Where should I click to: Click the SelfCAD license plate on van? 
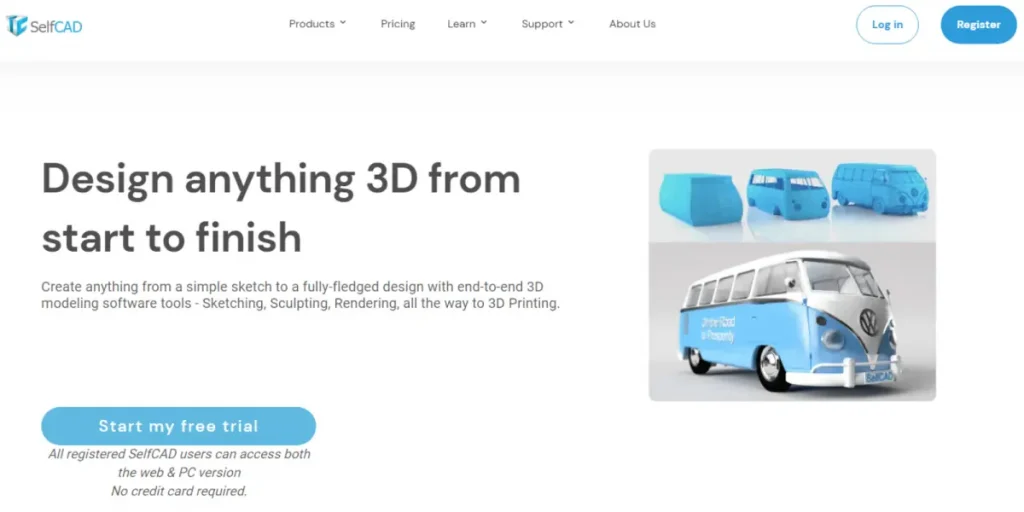pyautogui.click(x=879, y=377)
